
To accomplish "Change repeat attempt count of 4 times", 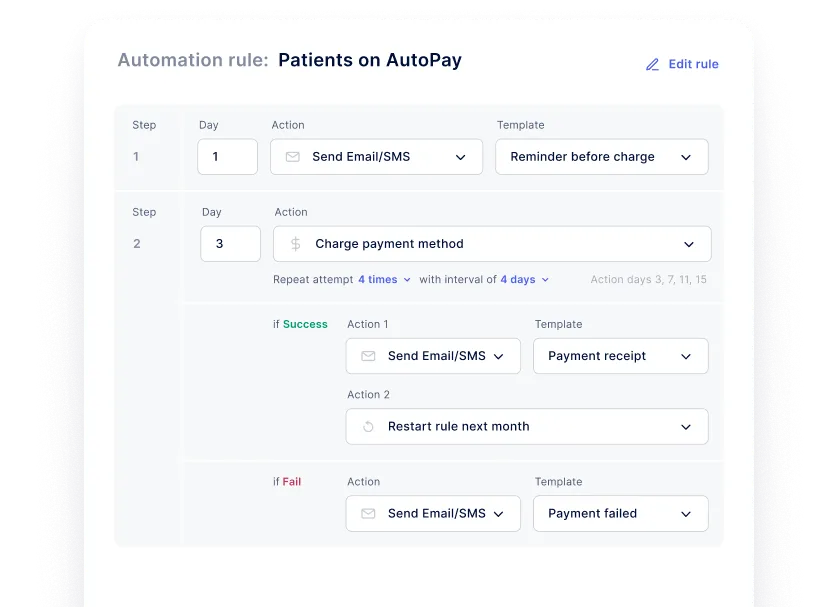I will pos(384,279).
